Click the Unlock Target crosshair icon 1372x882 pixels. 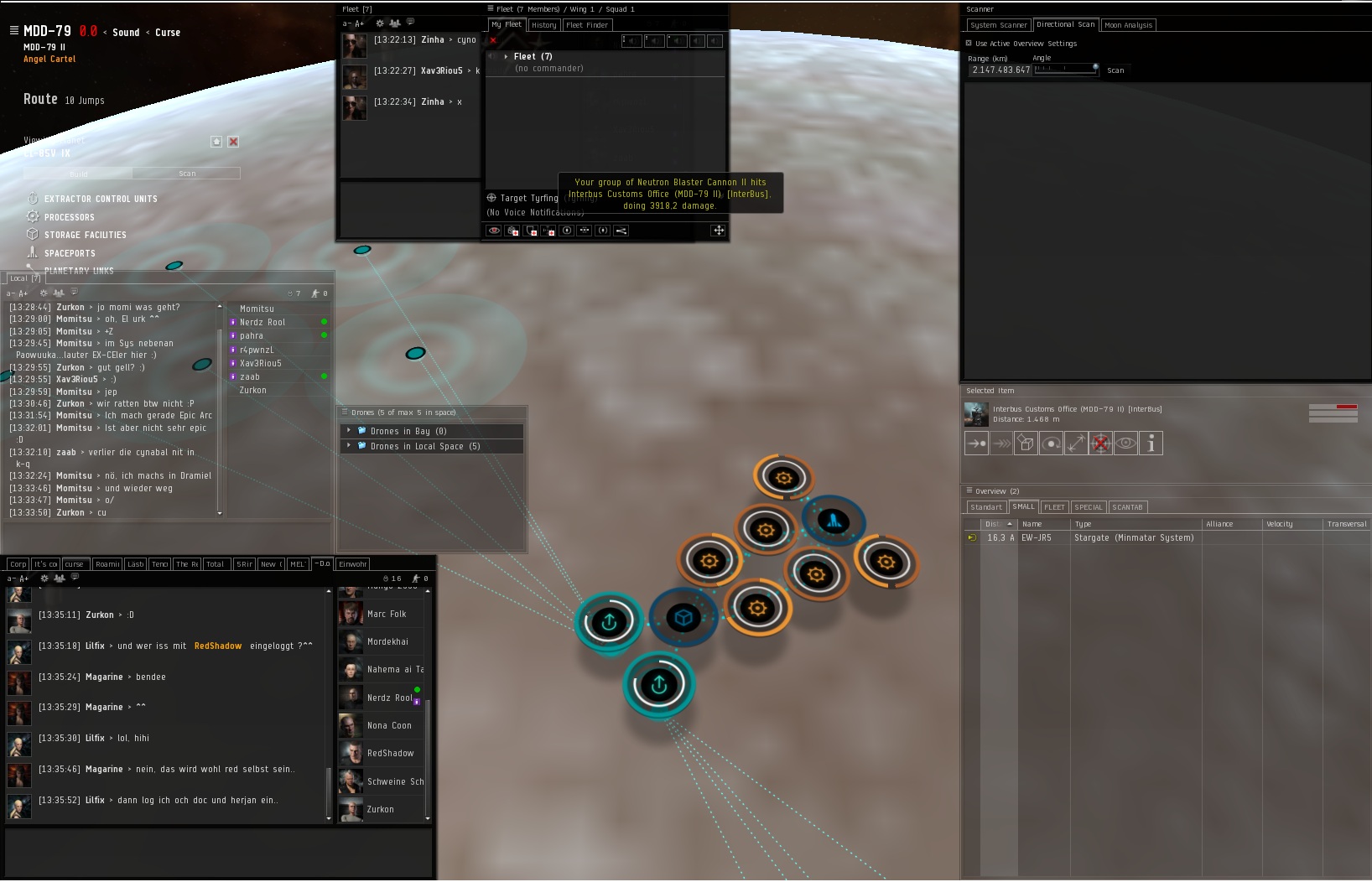coord(1101,444)
